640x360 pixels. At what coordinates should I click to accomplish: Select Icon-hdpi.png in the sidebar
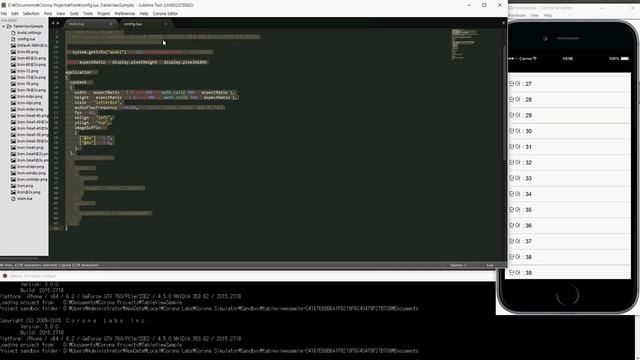coord(30,97)
